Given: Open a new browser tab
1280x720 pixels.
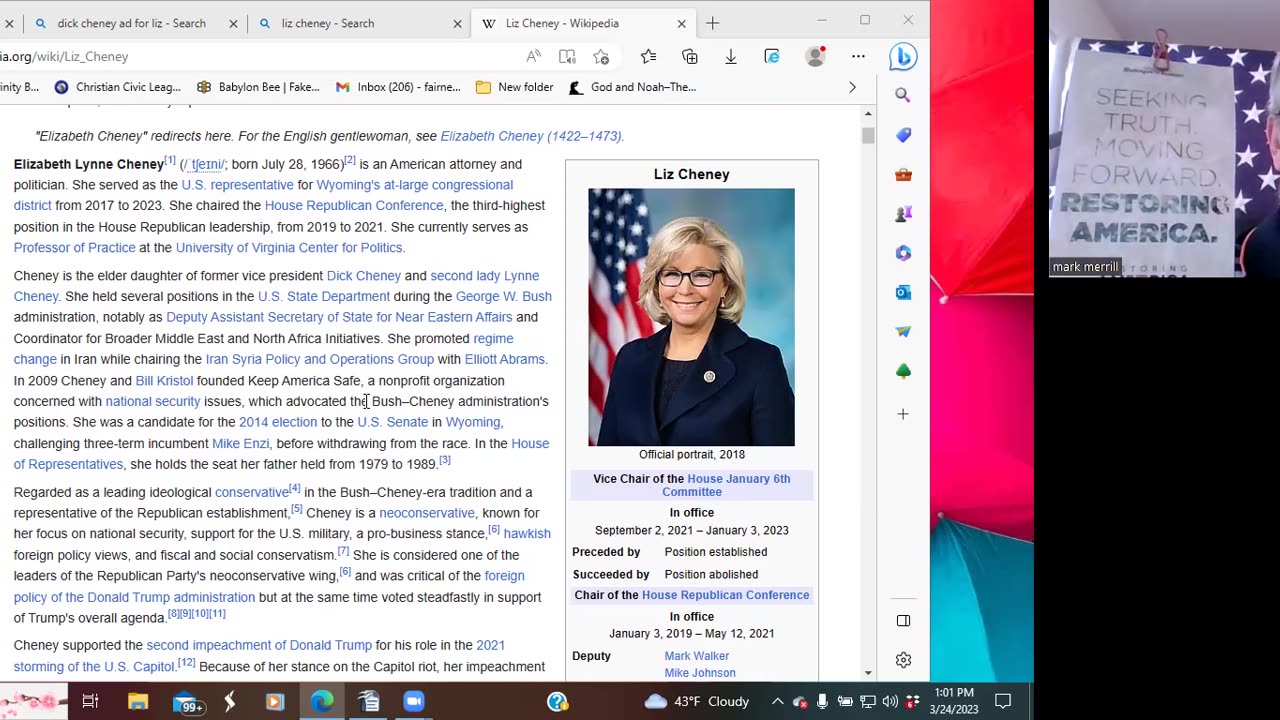Looking at the screenshot, I should 713,23.
